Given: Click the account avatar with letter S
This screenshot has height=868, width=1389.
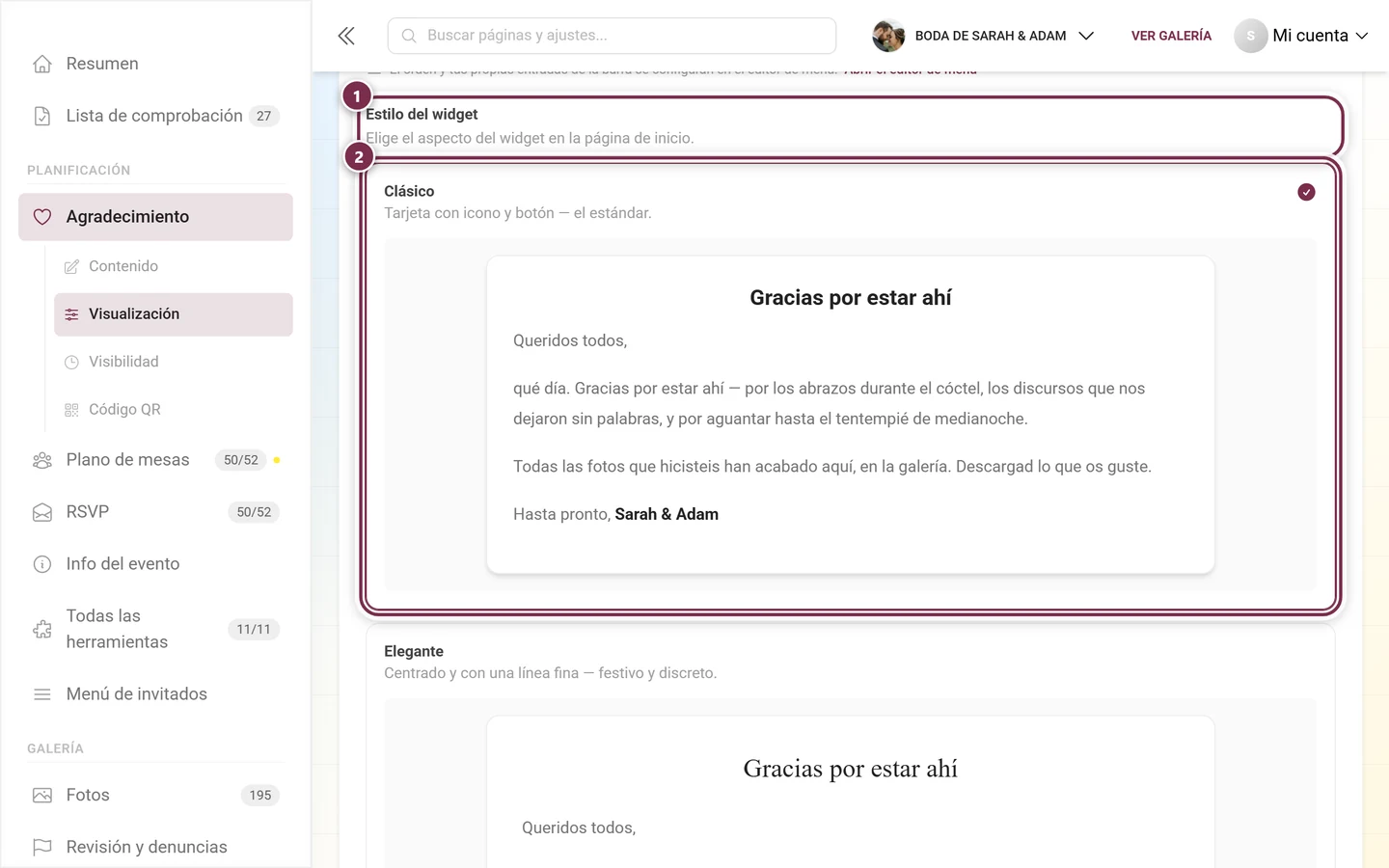Looking at the screenshot, I should point(1250,36).
